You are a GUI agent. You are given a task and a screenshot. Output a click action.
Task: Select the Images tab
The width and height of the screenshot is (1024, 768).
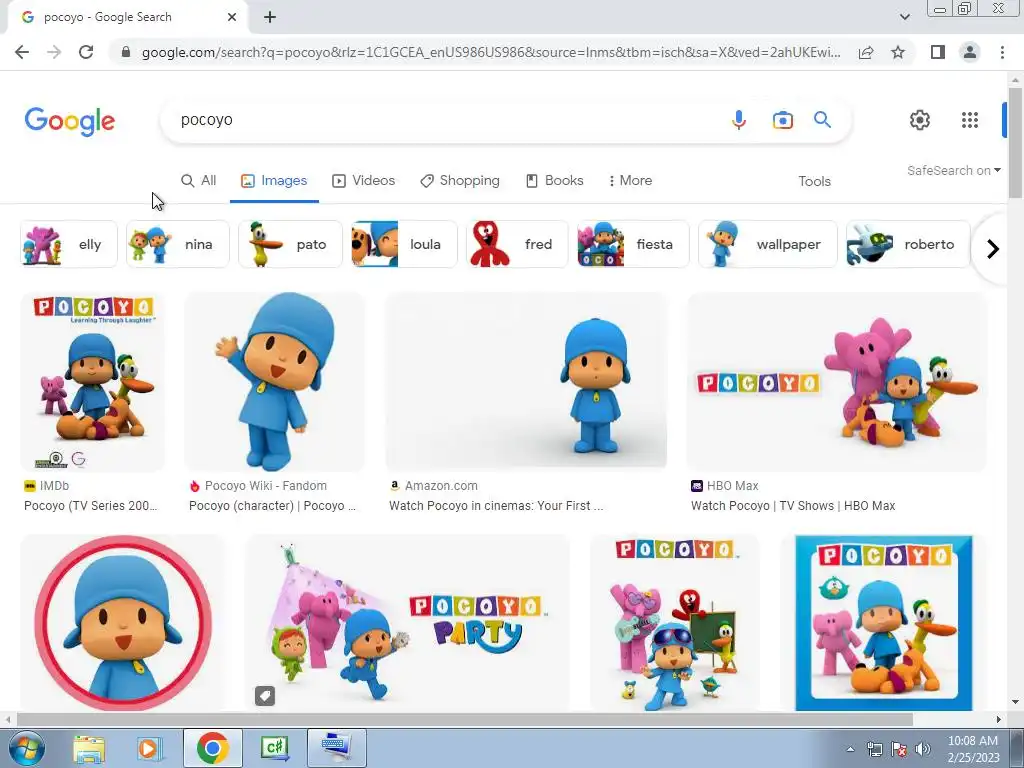[274, 181]
